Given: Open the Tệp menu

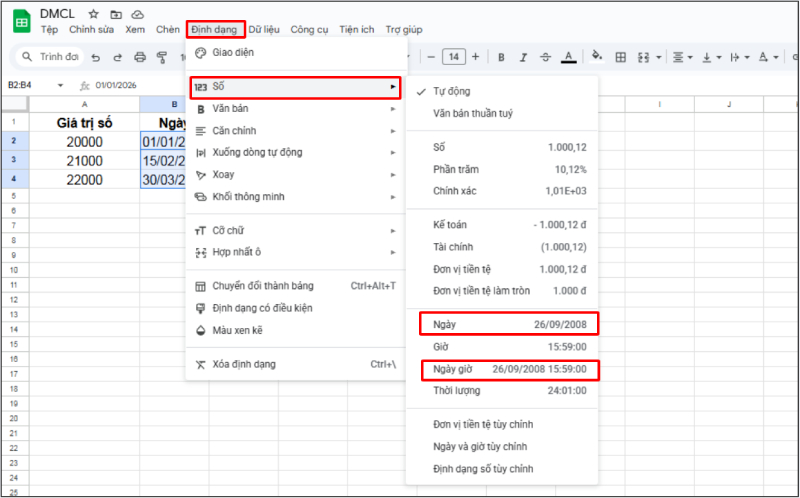Looking at the screenshot, I should click(x=49, y=30).
